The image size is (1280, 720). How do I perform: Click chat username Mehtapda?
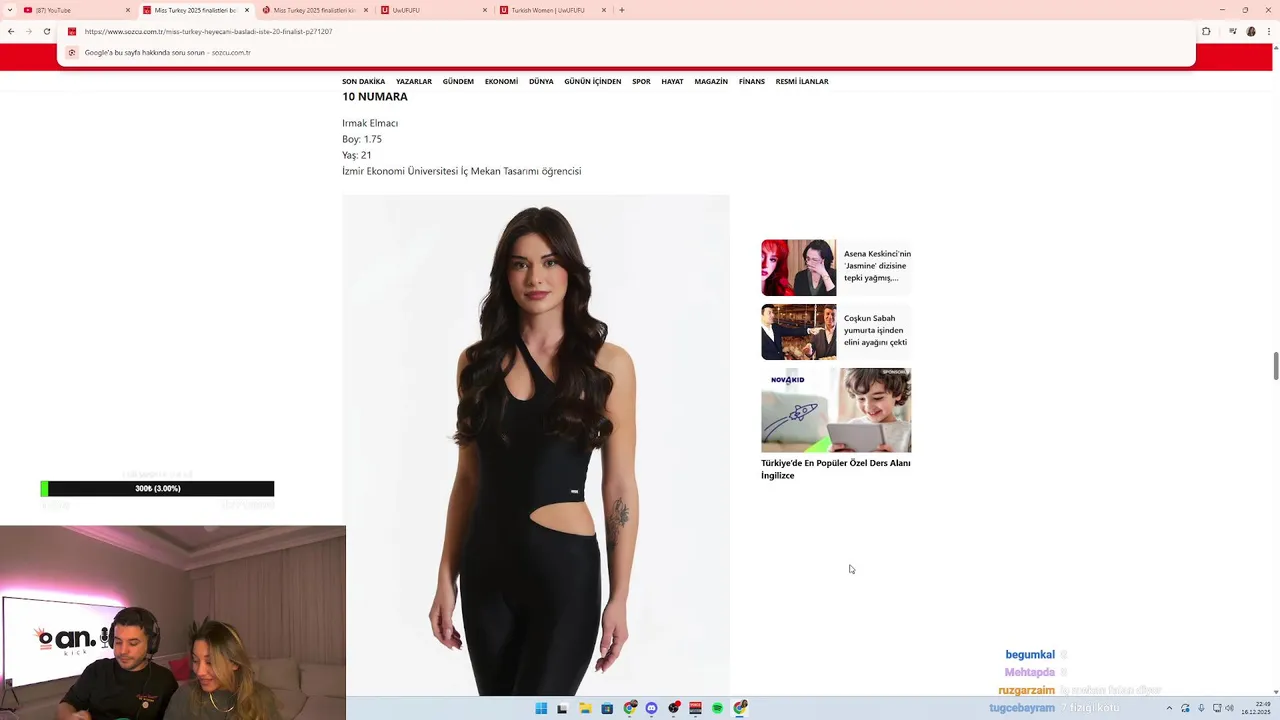(x=1030, y=673)
